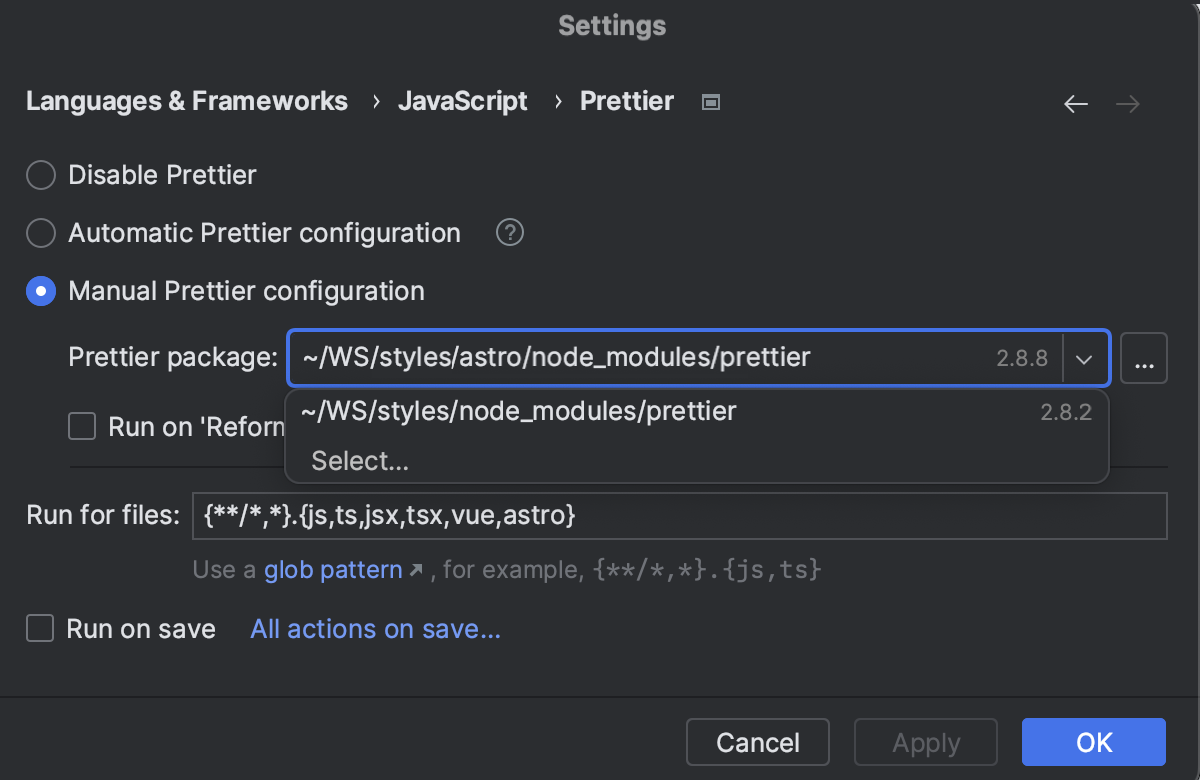The image size is (1200, 780).
Task: Select the Disable Prettier radio button
Action: point(41,175)
